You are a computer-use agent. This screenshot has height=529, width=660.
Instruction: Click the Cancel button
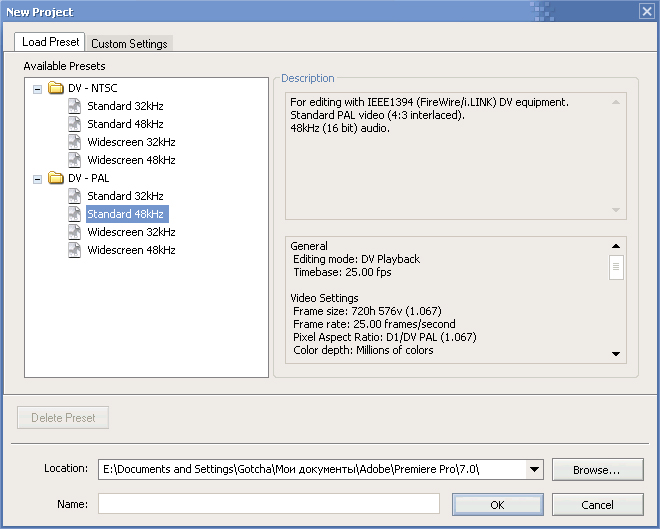pyautogui.click(x=597, y=505)
